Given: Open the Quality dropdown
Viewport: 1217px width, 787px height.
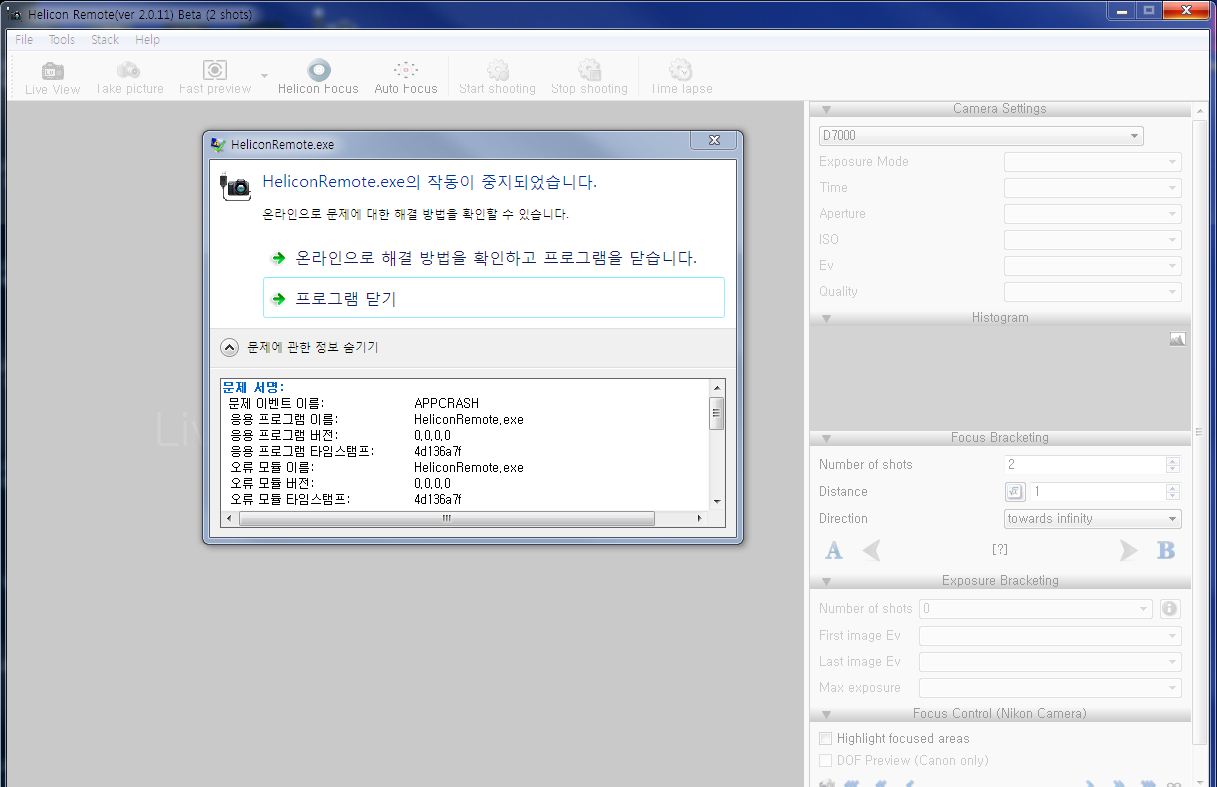Looking at the screenshot, I should pyautogui.click(x=1092, y=291).
